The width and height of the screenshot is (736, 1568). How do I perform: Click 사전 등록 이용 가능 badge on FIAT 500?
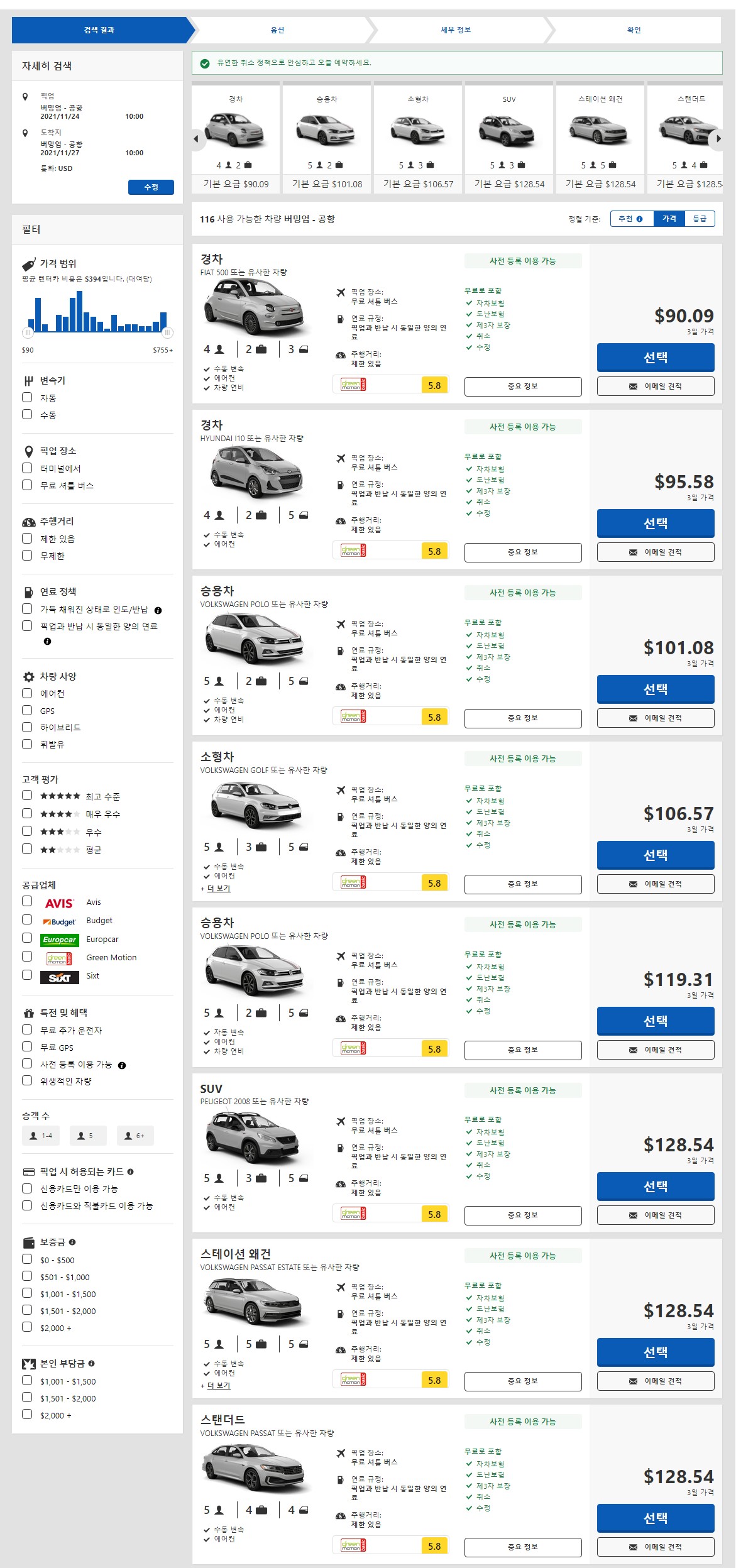pos(523,261)
